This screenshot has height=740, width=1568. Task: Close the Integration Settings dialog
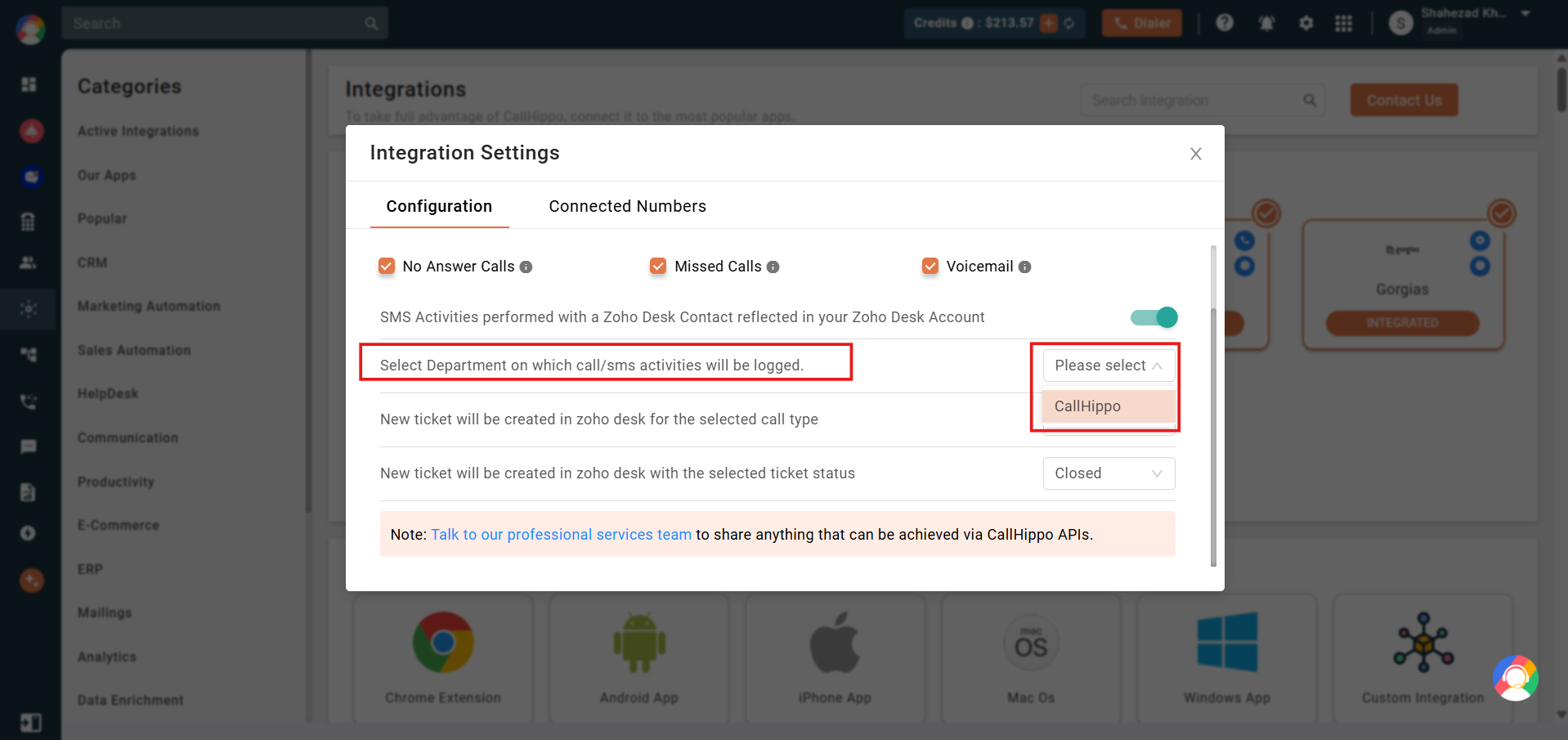pyautogui.click(x=1195, y=154)
